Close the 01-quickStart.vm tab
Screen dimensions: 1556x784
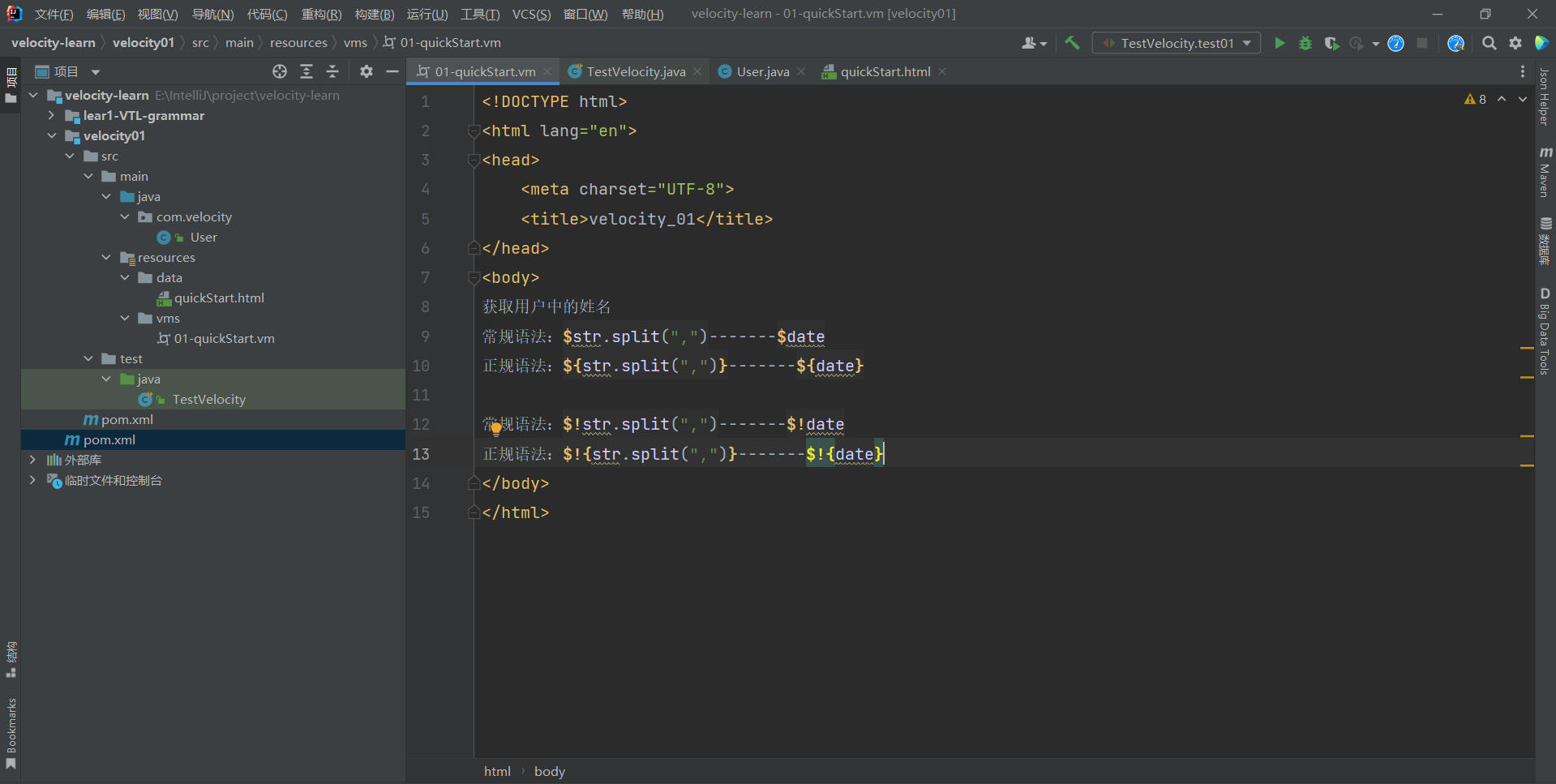coord(547,71)
